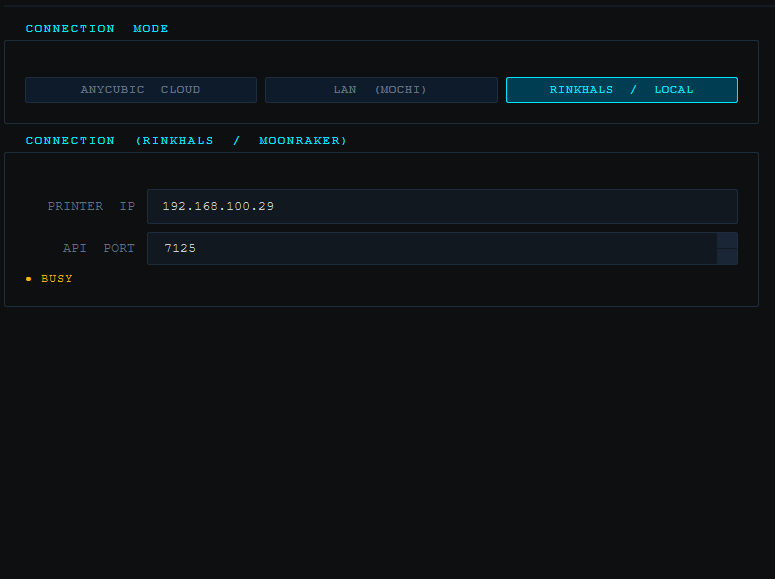Click the word Cloud on Anycubic button

coord(181,90)
